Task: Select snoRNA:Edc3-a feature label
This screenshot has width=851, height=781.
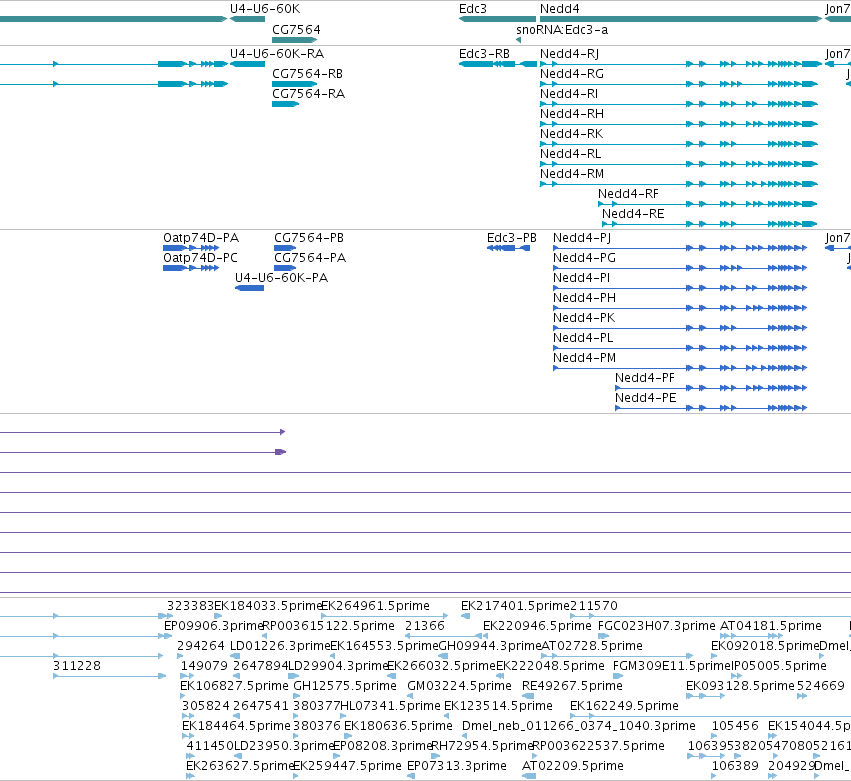Action: click(x=562, y=30)
